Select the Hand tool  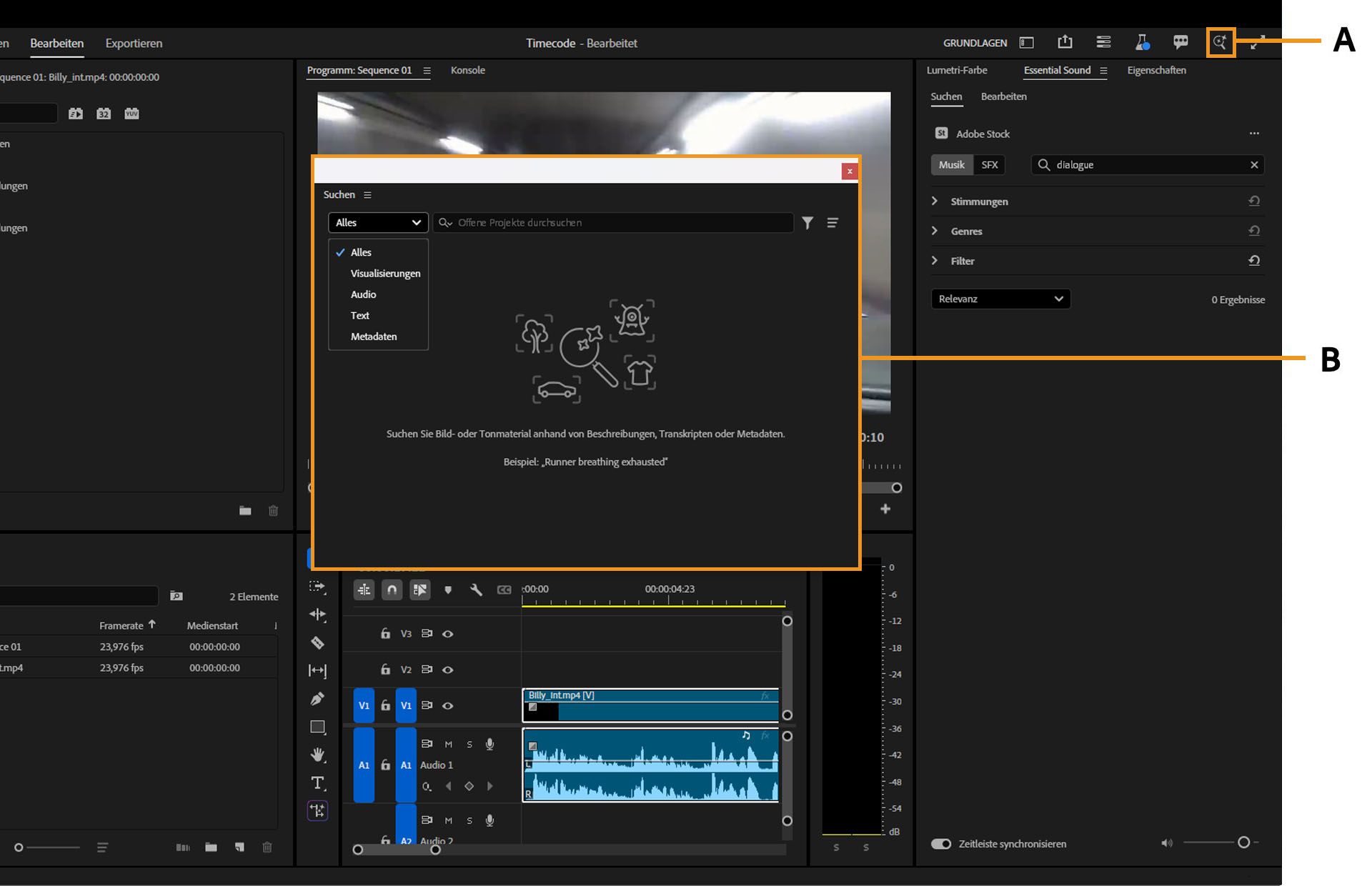pyautogui.click(x=317, y=755)
